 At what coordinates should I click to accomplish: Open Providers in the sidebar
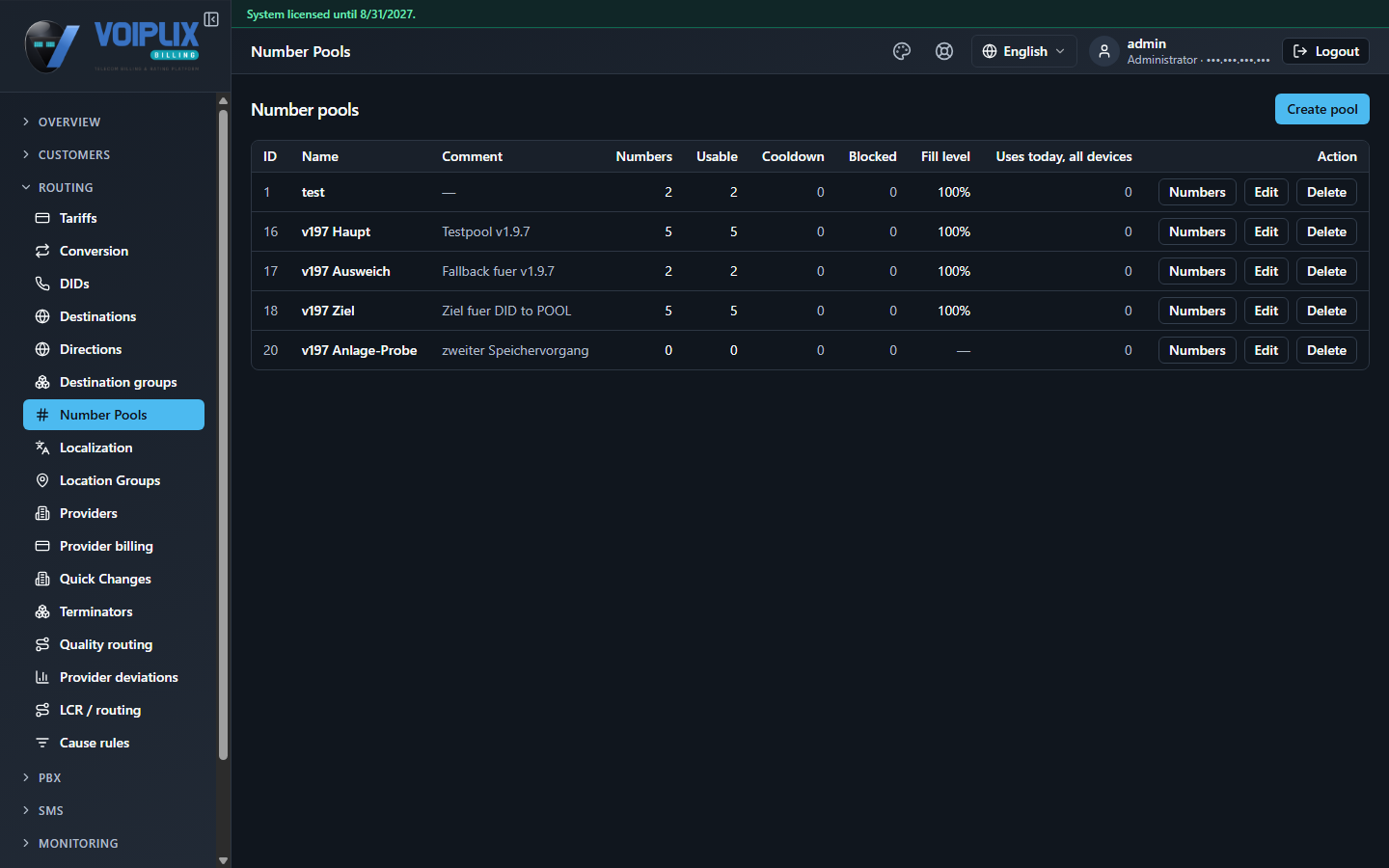[x=114, y=513]
